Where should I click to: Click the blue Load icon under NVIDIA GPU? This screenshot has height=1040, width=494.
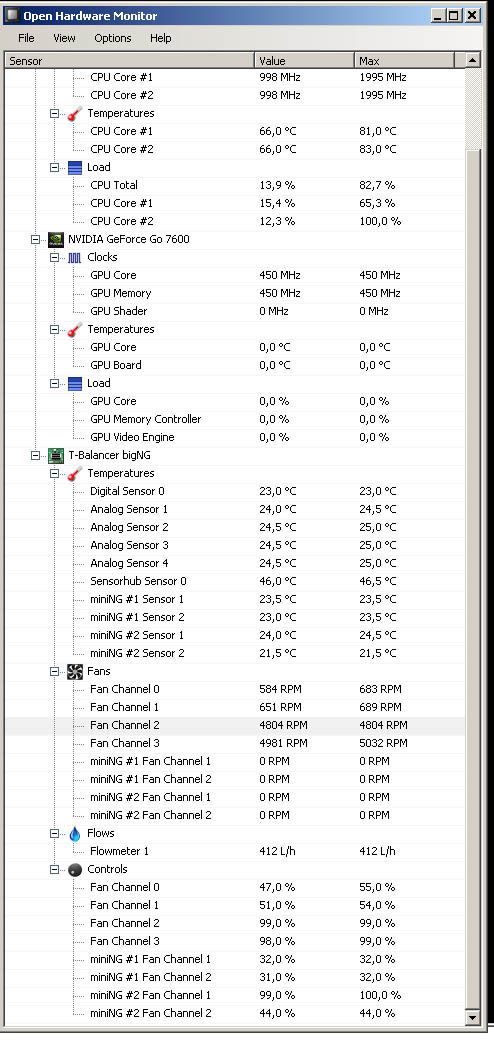coord(75,383)
